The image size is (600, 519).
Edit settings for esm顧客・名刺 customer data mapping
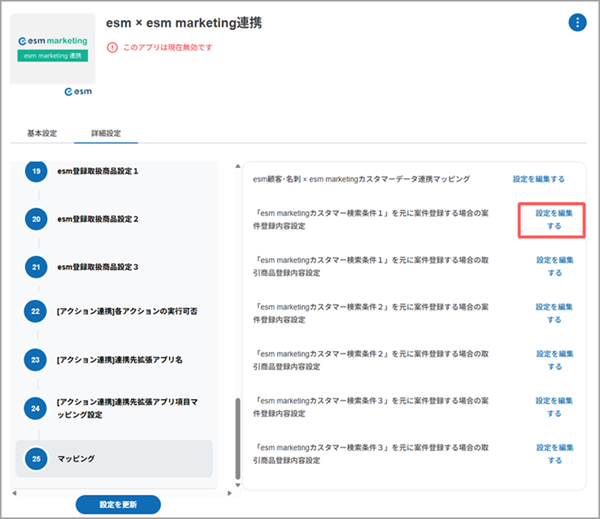click(539, 179)
